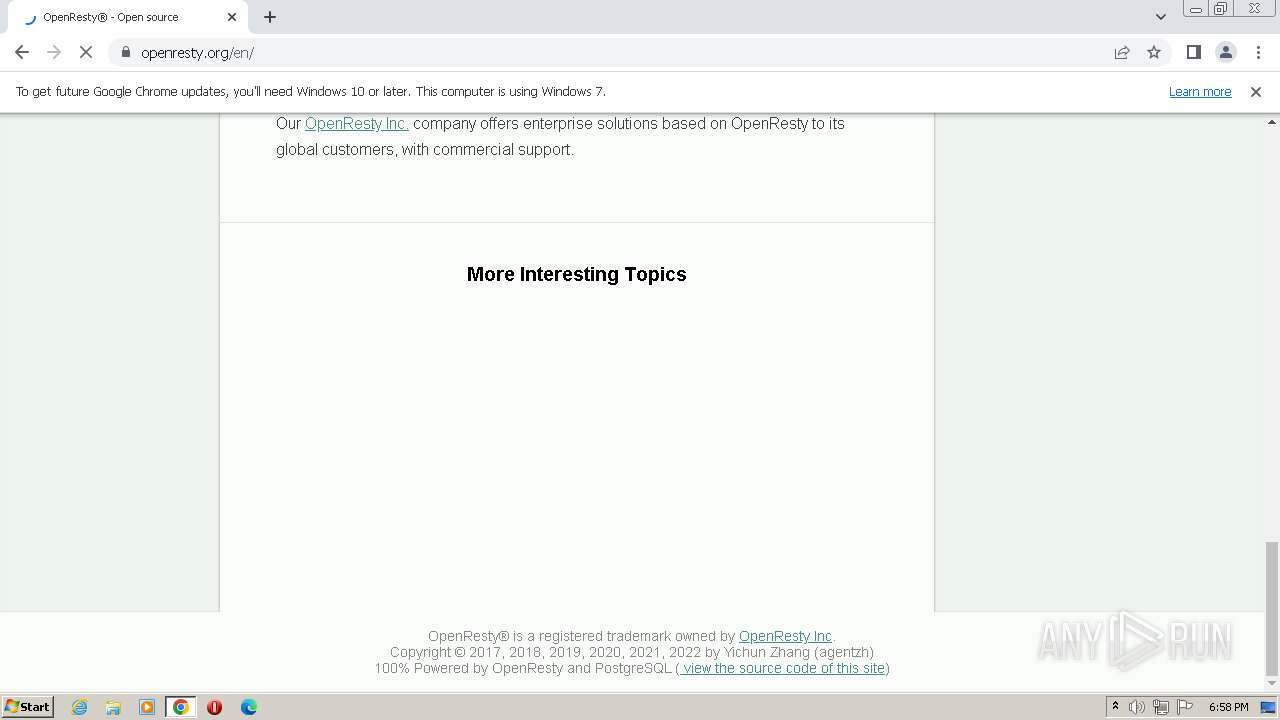Restore the Chrome window size
Image resolution: width=1280 pixels, height=720 pixels.
pyautogui.click(x=1221, y=9)
